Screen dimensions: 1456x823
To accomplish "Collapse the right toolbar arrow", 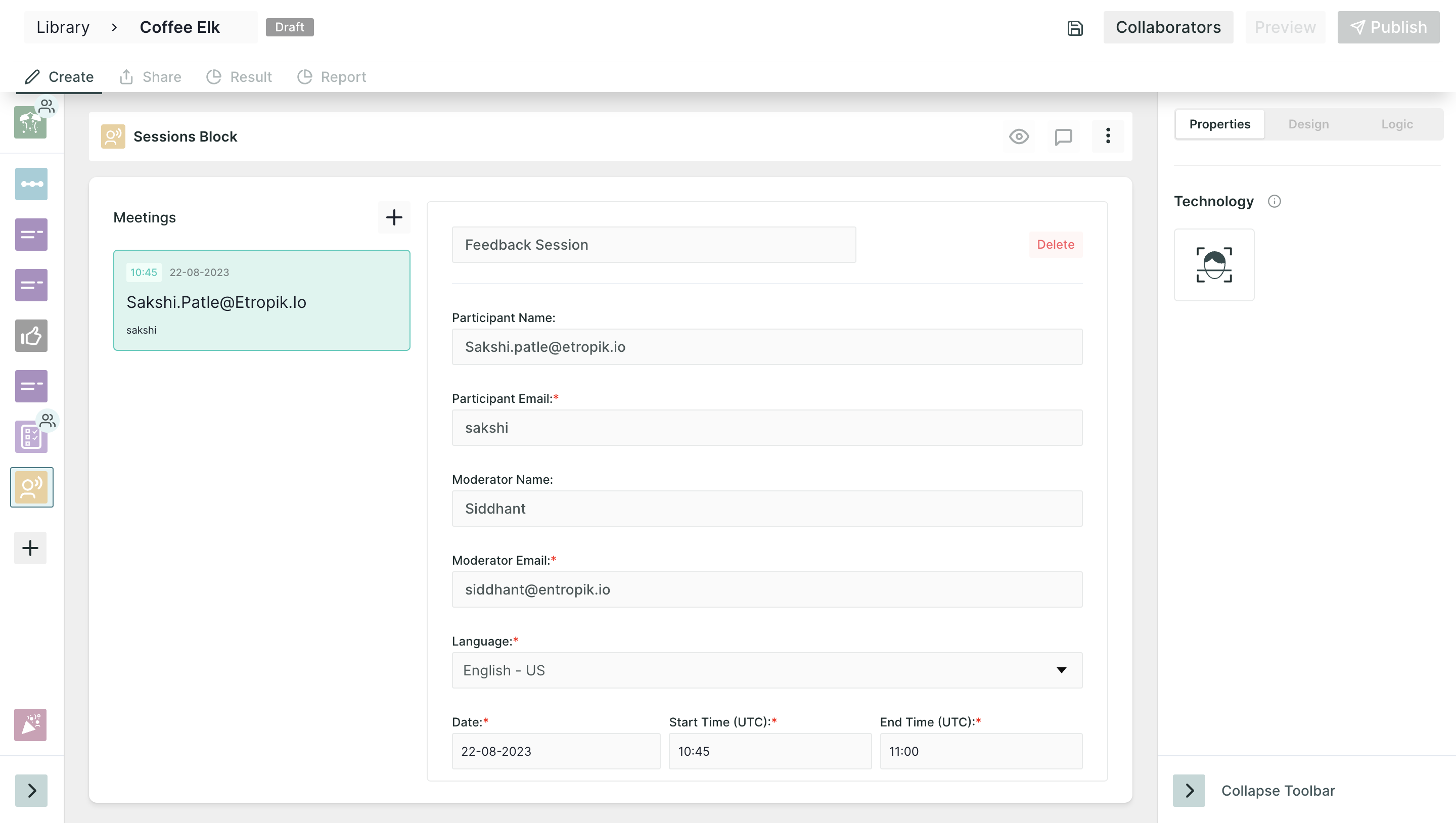I will [1189, 790].
